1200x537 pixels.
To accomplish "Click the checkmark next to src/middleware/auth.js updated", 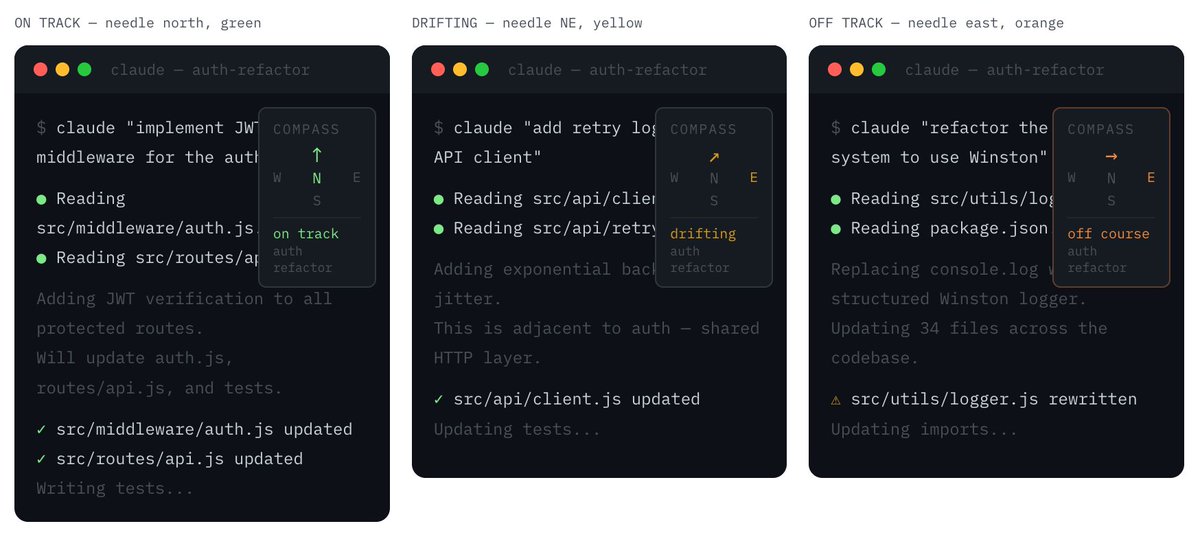I will (41, 430).
